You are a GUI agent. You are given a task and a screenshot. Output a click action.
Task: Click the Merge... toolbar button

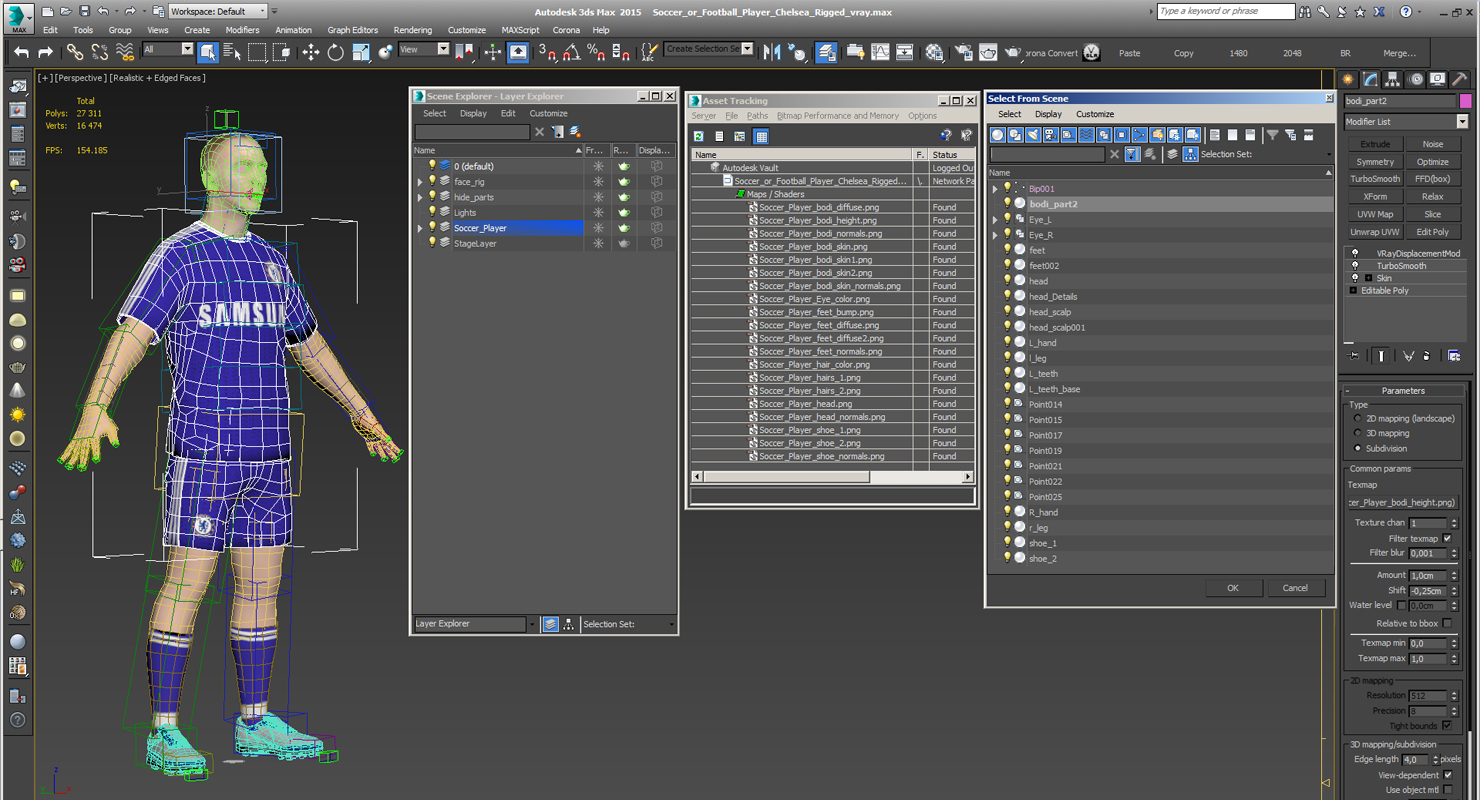pos(1399,53)
